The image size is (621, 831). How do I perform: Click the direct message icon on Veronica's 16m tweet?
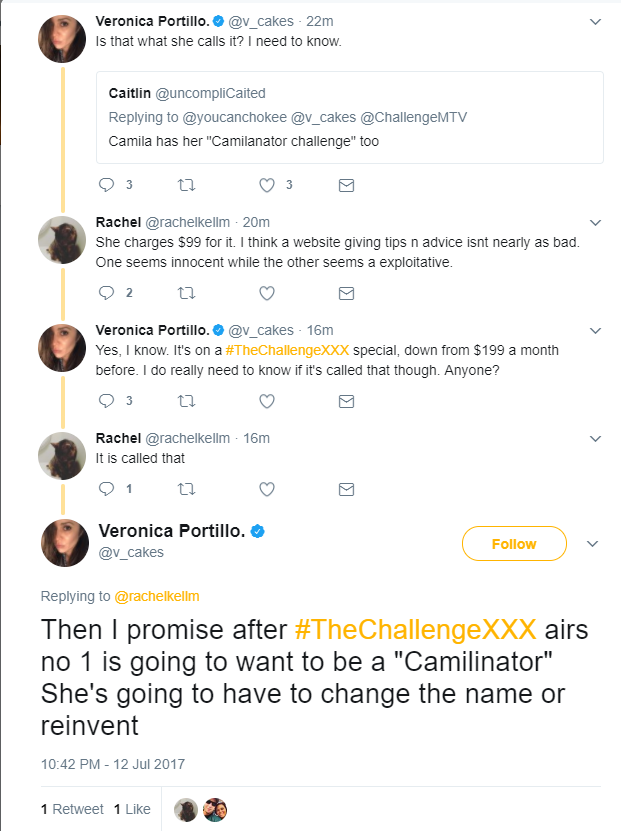(346, 401)
